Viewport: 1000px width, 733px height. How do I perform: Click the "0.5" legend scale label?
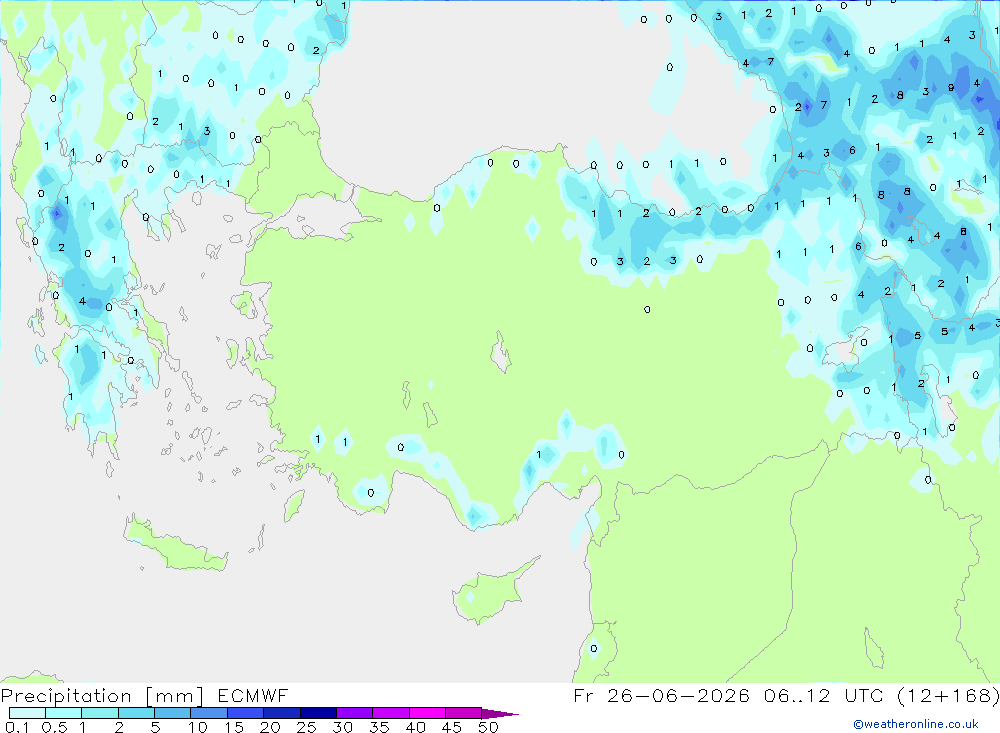click(x=54, y=727)
